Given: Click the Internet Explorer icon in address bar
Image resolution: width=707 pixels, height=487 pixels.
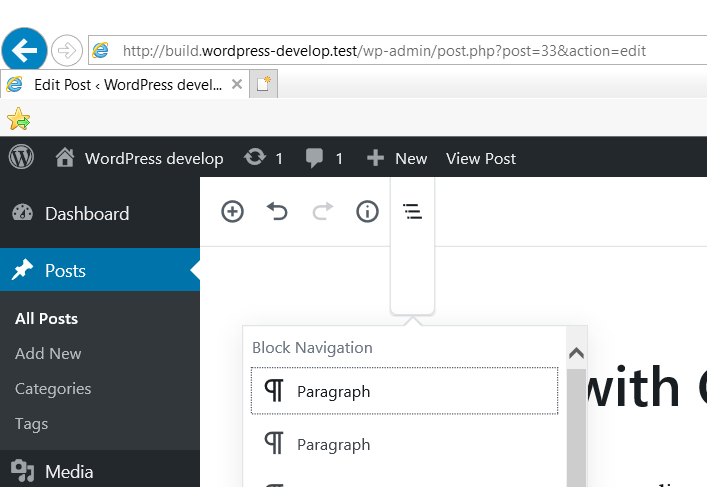Looking at the screenshot, I should [100, 50].
